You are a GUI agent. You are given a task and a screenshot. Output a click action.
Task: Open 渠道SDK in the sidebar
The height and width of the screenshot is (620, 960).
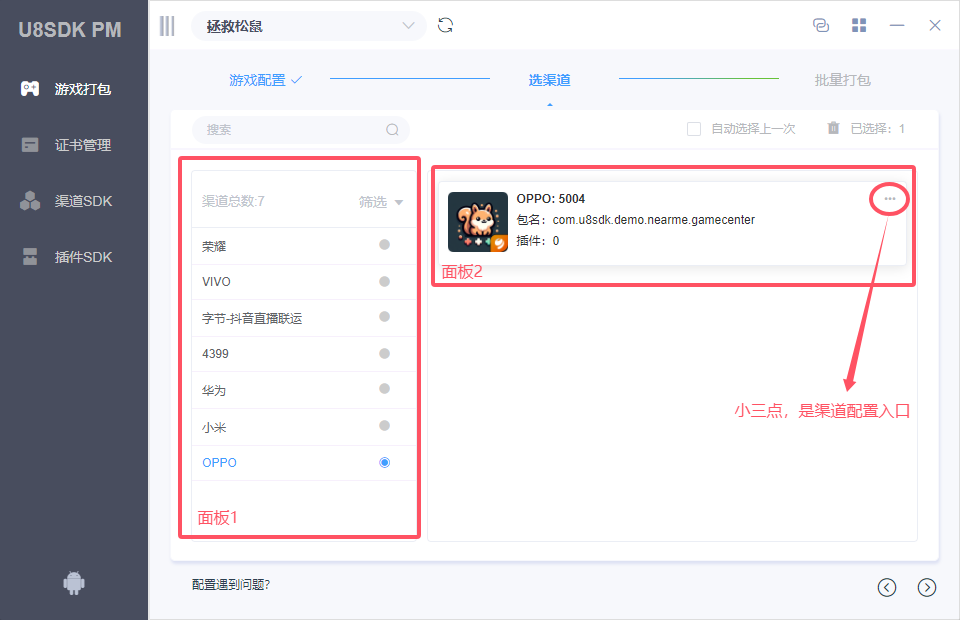73,201
